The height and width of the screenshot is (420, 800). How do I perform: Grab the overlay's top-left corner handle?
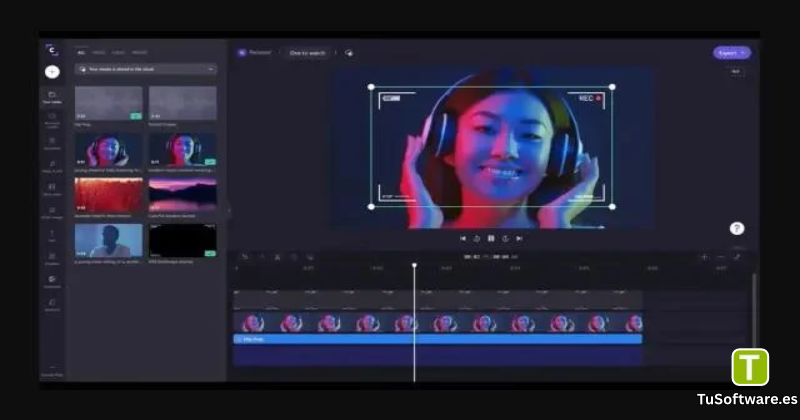tap(371, 87)
